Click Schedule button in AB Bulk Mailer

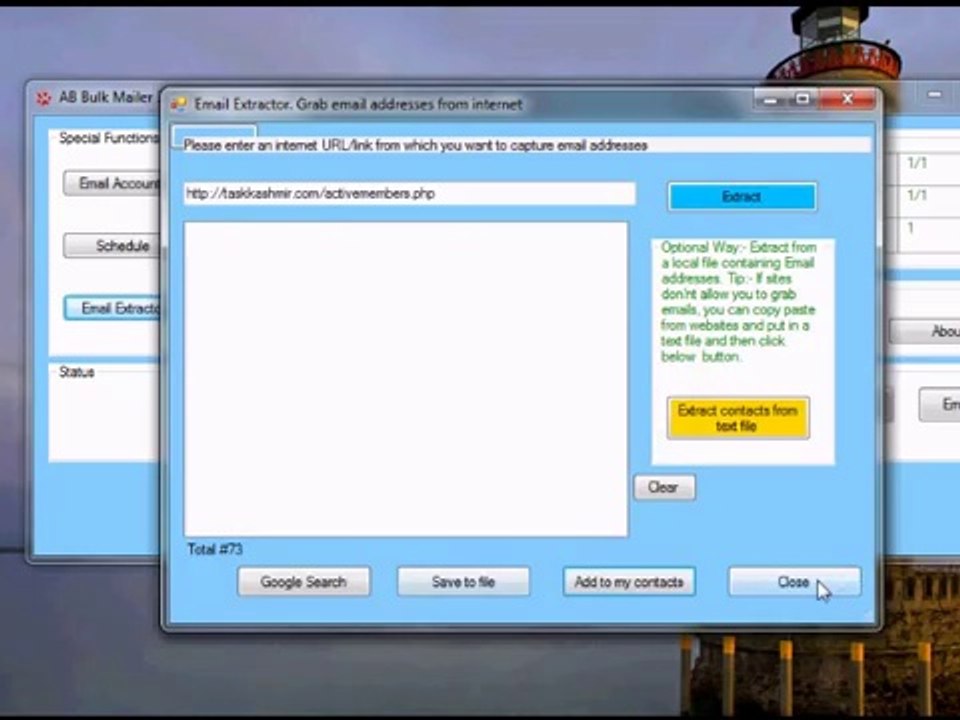click(x=112, y=246)
